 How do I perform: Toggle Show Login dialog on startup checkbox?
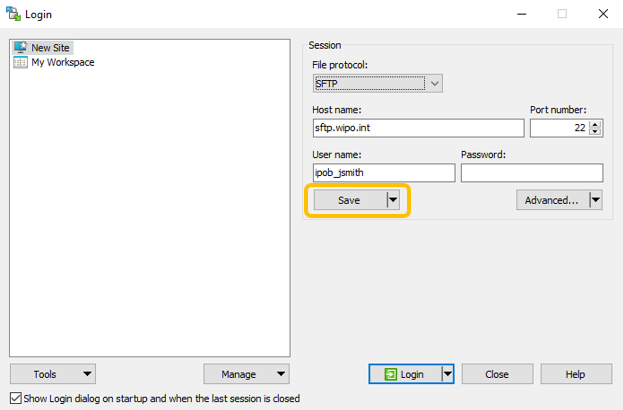pyautogui.click(x=15, y=398)
